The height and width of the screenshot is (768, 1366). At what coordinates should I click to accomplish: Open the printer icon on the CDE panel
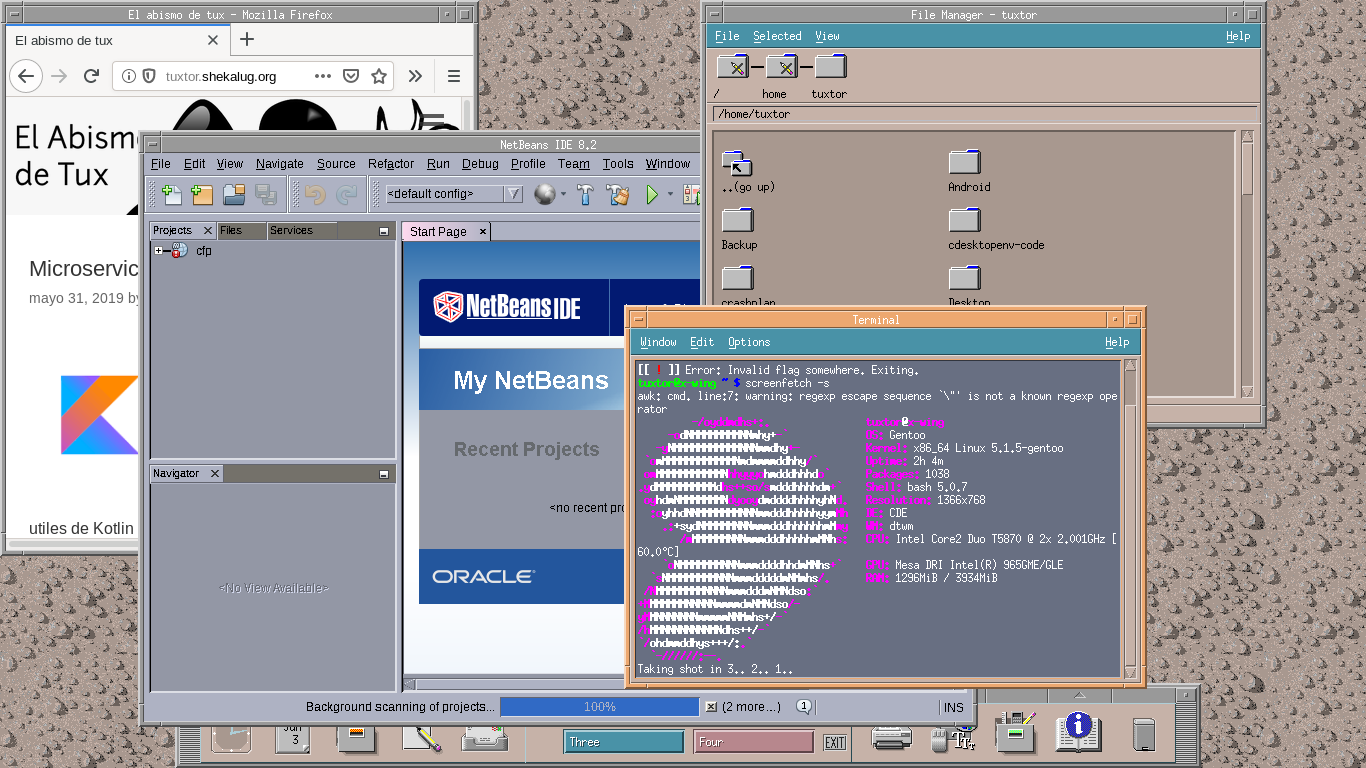(x=891, y=738)
